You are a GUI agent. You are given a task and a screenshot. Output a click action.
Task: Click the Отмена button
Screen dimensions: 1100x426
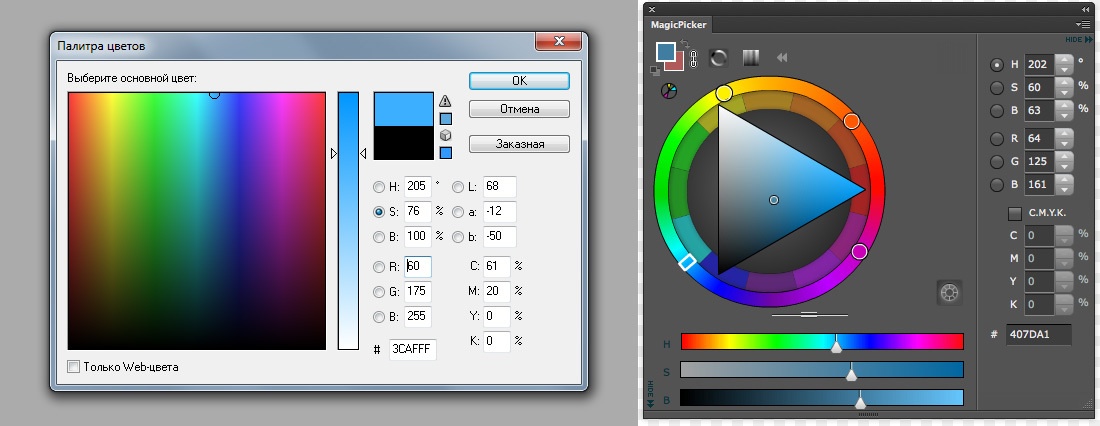(519, 109)
